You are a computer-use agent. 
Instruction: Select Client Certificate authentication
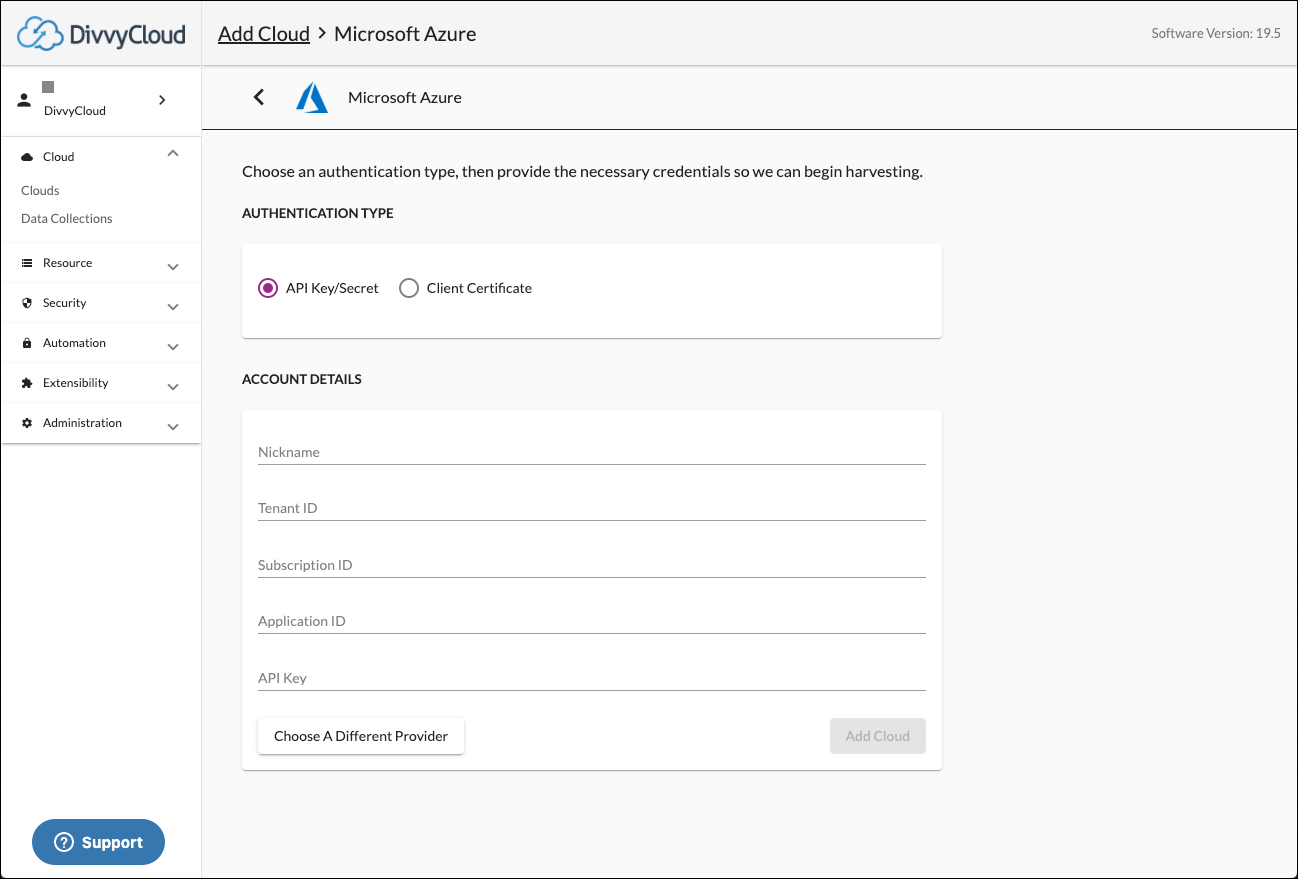pos(409,288)
